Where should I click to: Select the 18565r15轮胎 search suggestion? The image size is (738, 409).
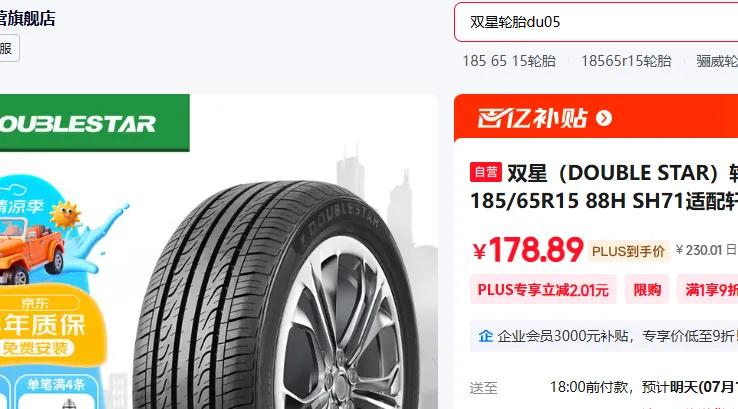click(626, 61)
